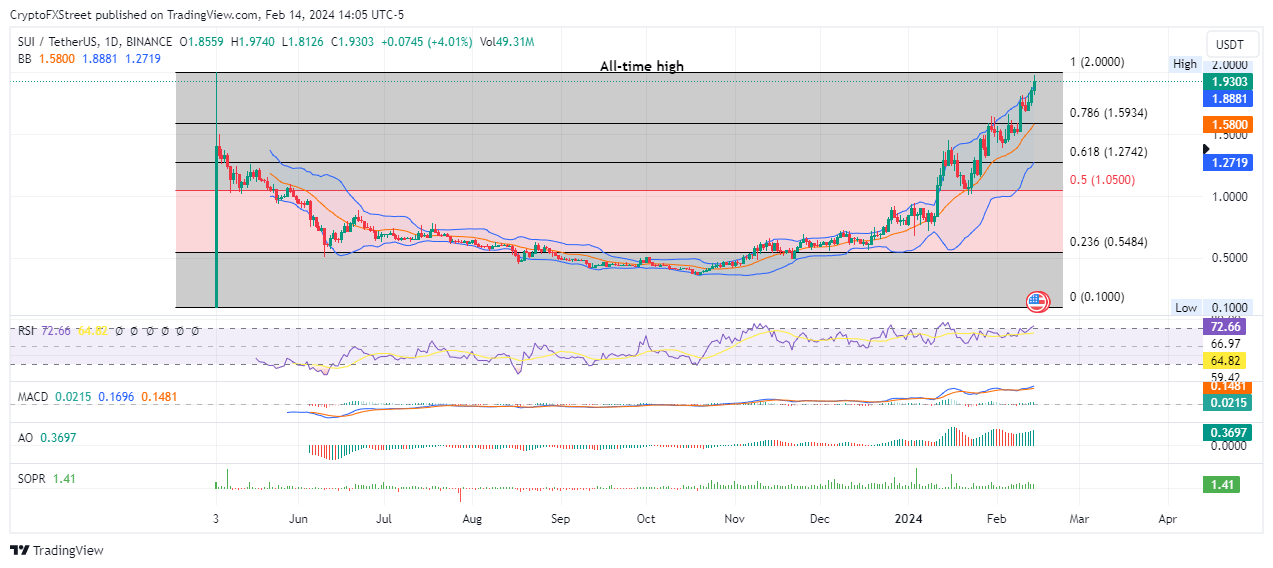Click the purple 72.66 RSI value tag

pyautogui.click(x=1225, y=327)
